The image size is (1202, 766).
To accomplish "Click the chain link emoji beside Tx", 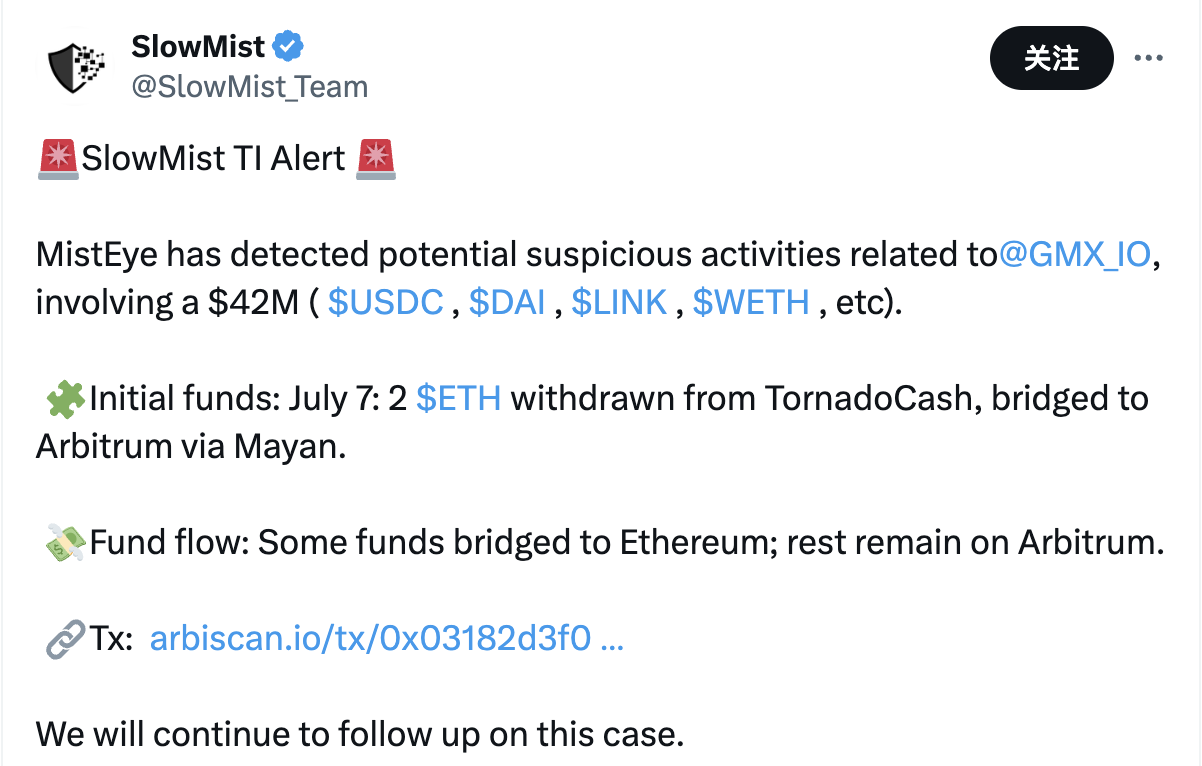I will click(63, 639).
